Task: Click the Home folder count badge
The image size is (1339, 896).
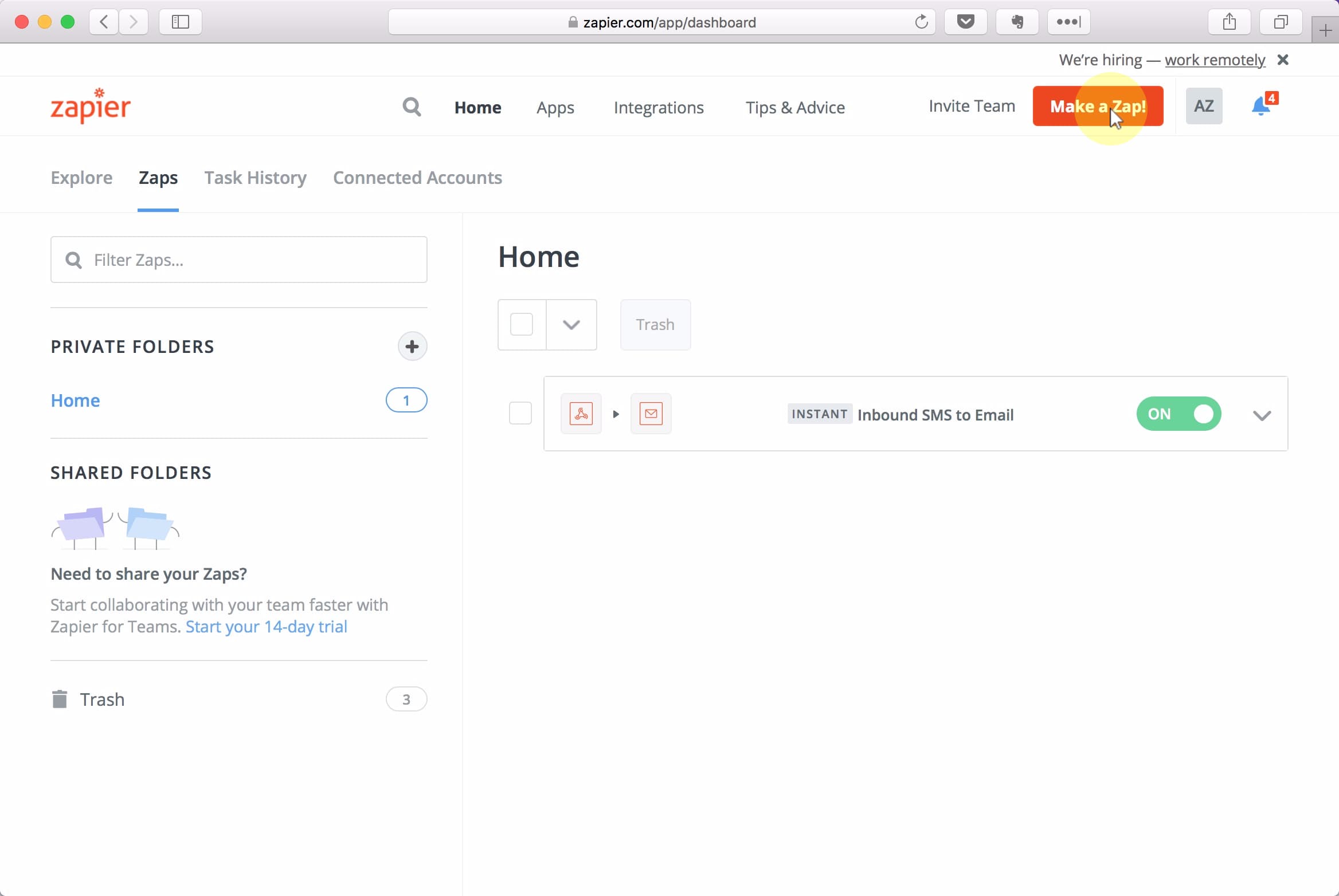Action: (406, 400)
